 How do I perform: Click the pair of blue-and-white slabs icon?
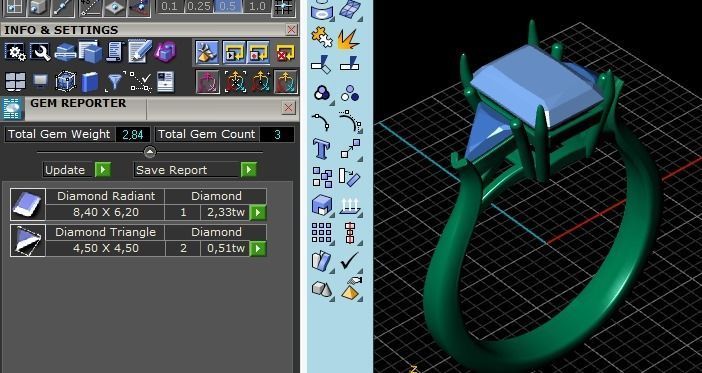(x=321, y=261)
